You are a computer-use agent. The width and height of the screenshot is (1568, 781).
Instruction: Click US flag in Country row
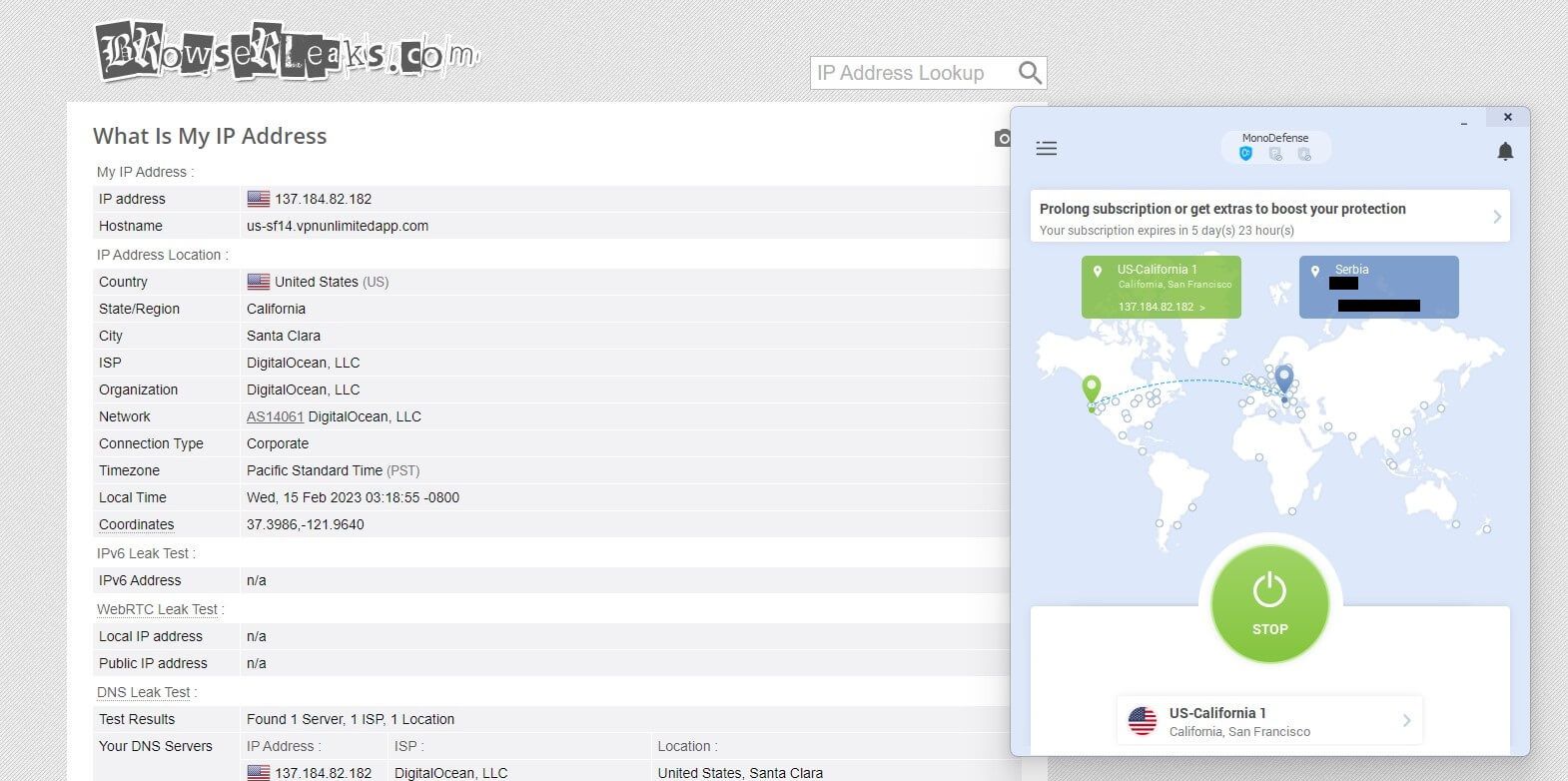259,282
